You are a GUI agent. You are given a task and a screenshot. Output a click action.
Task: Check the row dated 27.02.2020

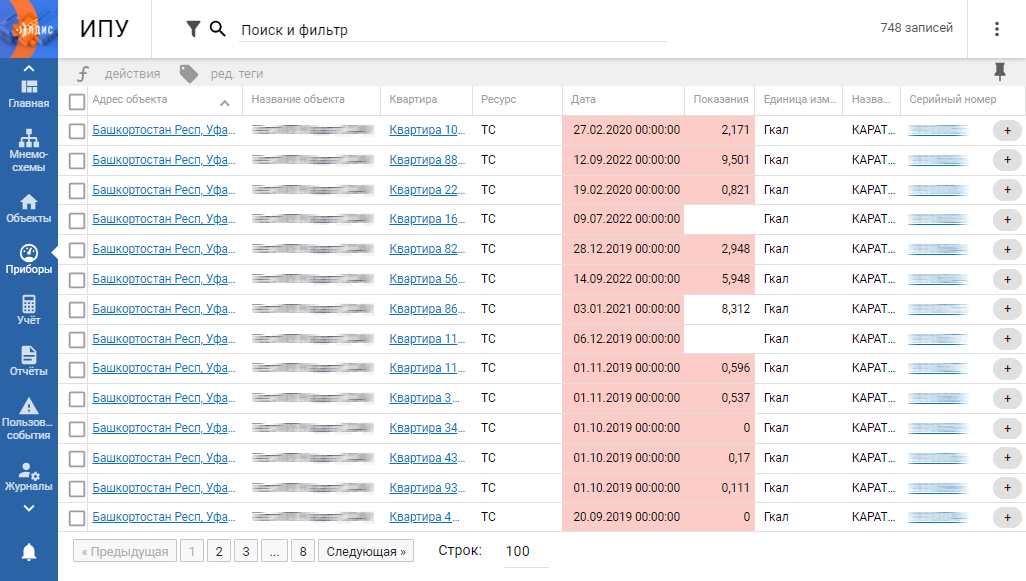77,131
